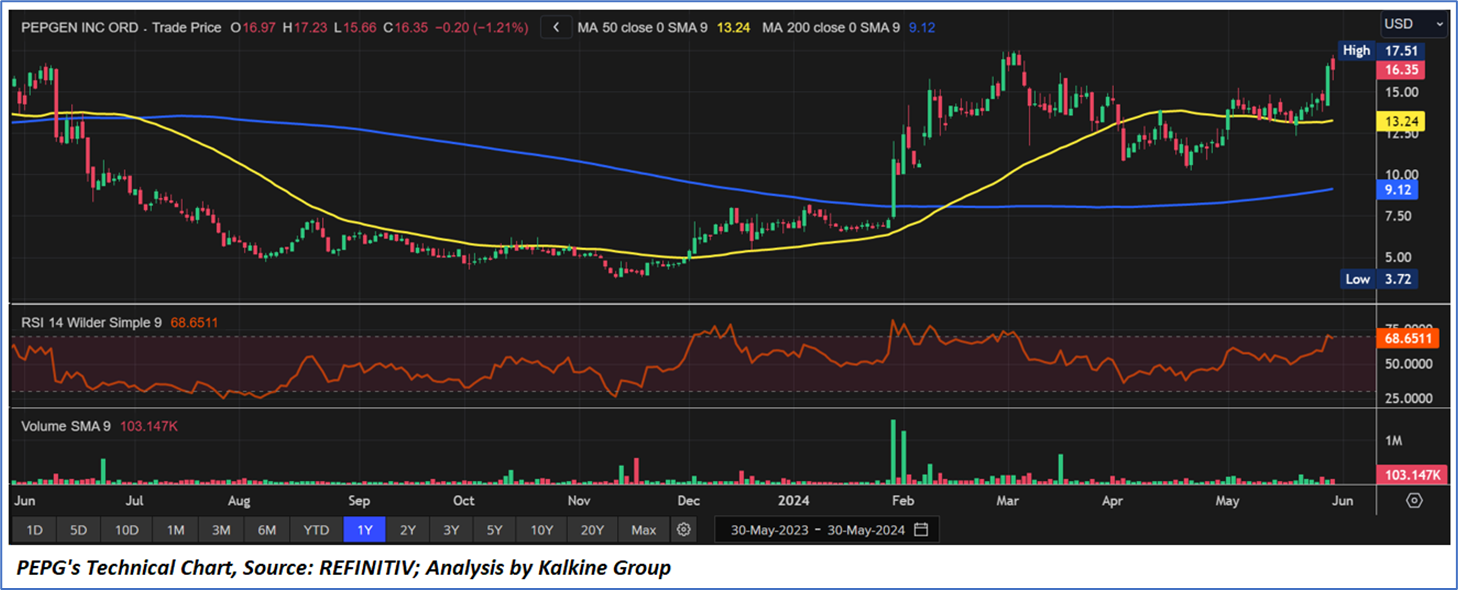Select the 20Y time range
Image resolution: width=1458 pixels, height=590 pixels.
pos(592,529)
